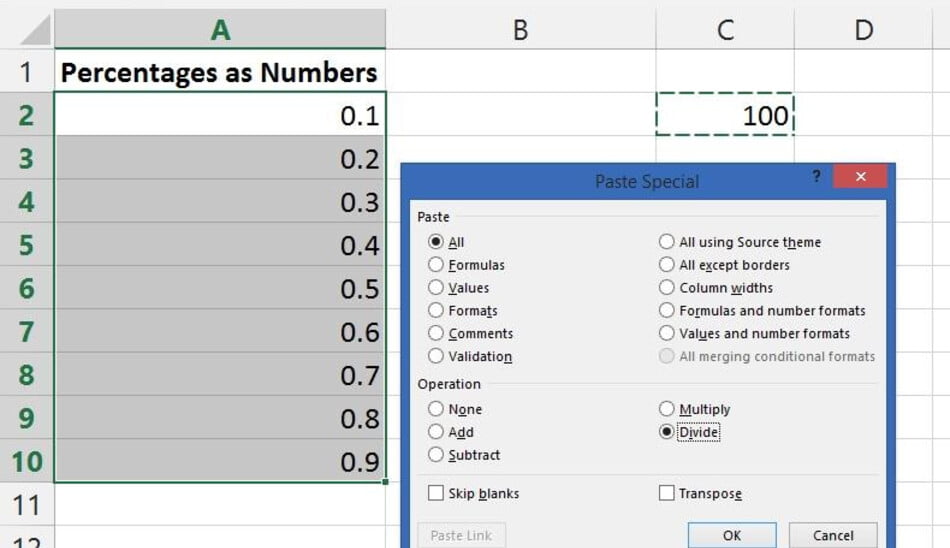Viewport: 950px width, 548px height.
Task: Select Formulas and number formats
Action: tap(666, 310)
